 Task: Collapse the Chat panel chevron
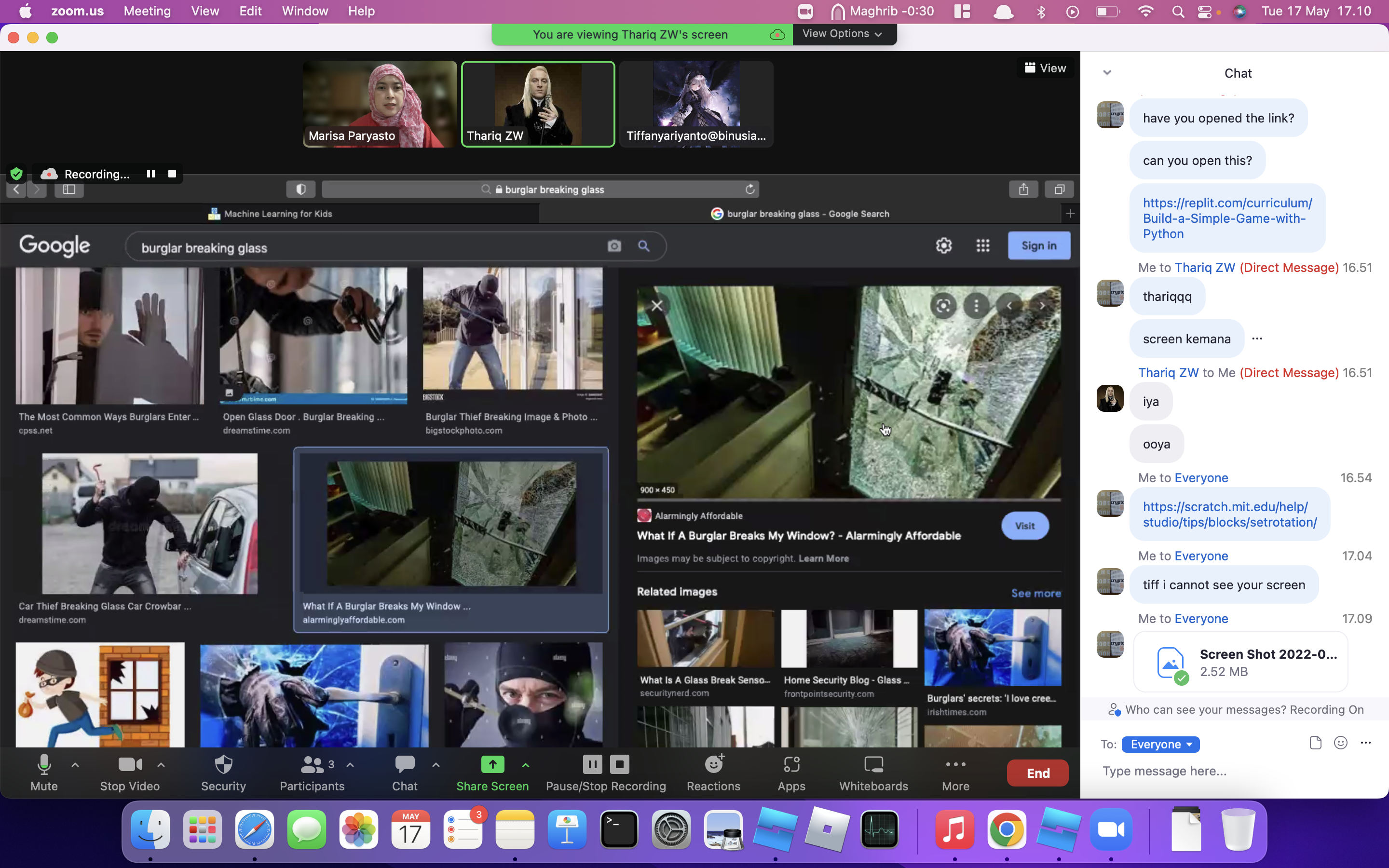pos(1107,73)
